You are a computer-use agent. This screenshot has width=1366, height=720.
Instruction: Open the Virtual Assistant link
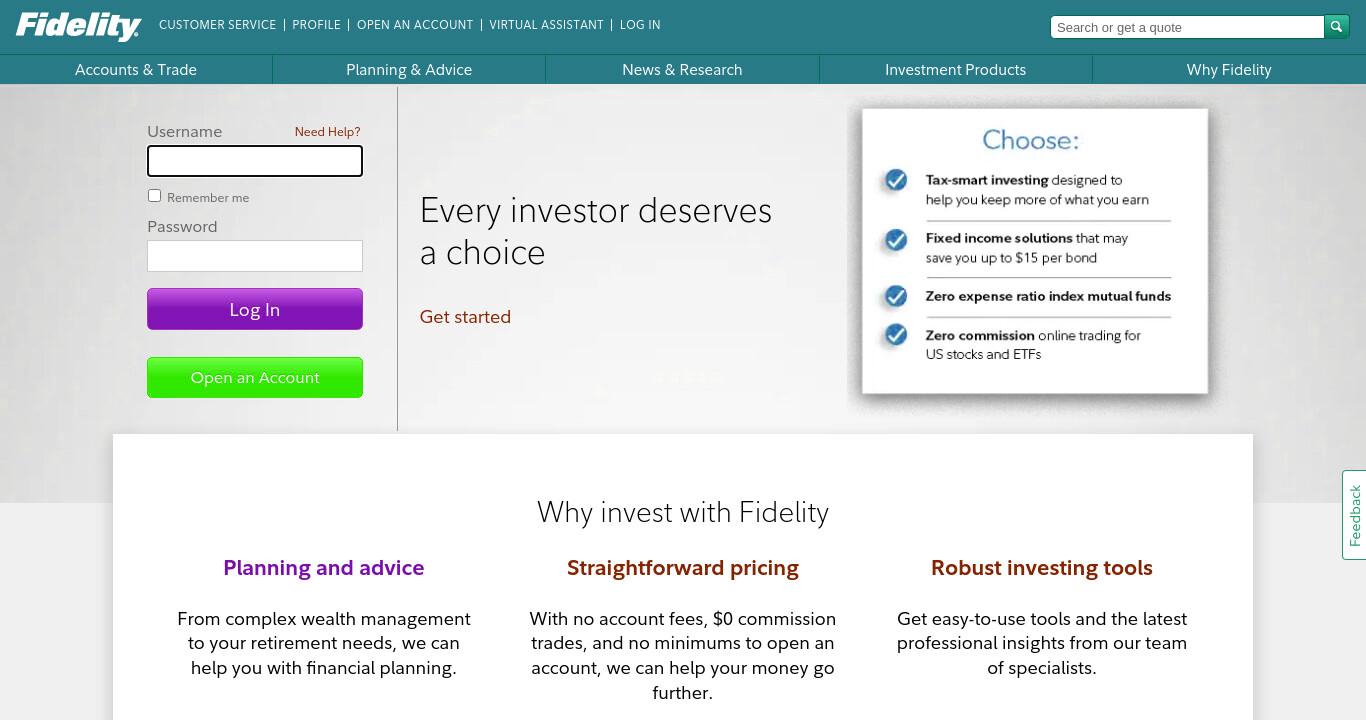(546, 25)
